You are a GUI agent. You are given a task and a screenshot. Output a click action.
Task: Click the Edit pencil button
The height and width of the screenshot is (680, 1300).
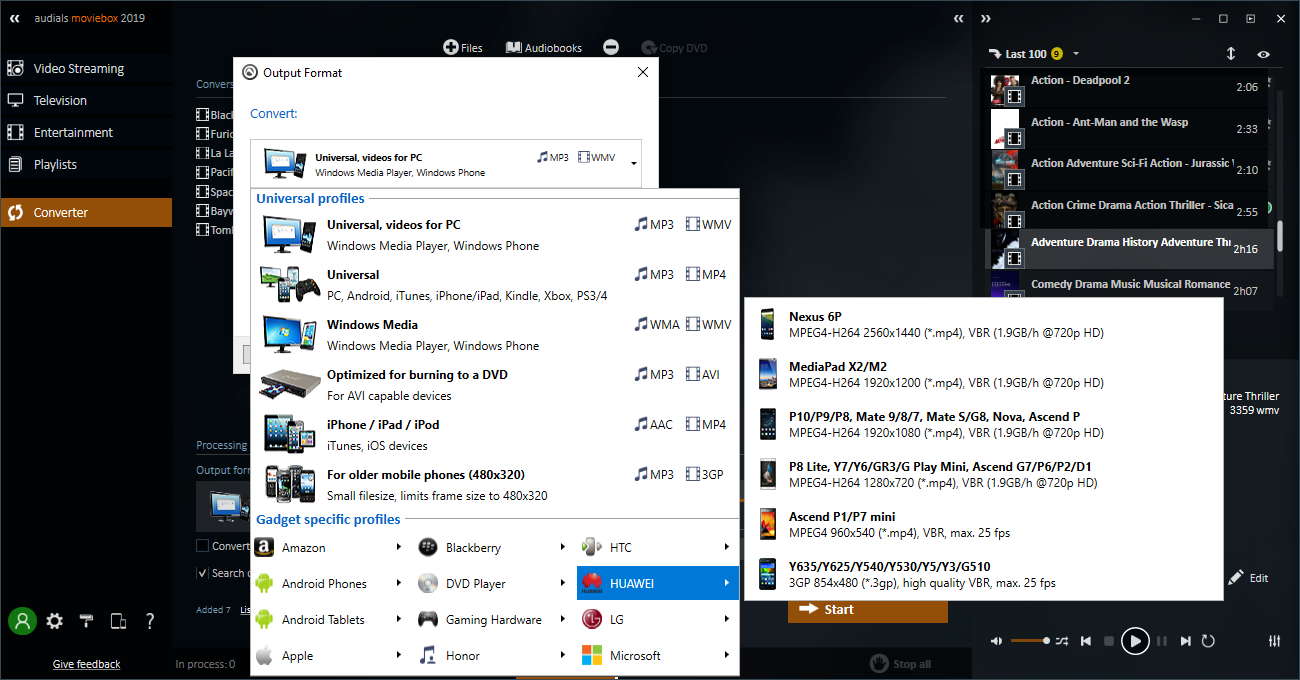point(1248,578)
